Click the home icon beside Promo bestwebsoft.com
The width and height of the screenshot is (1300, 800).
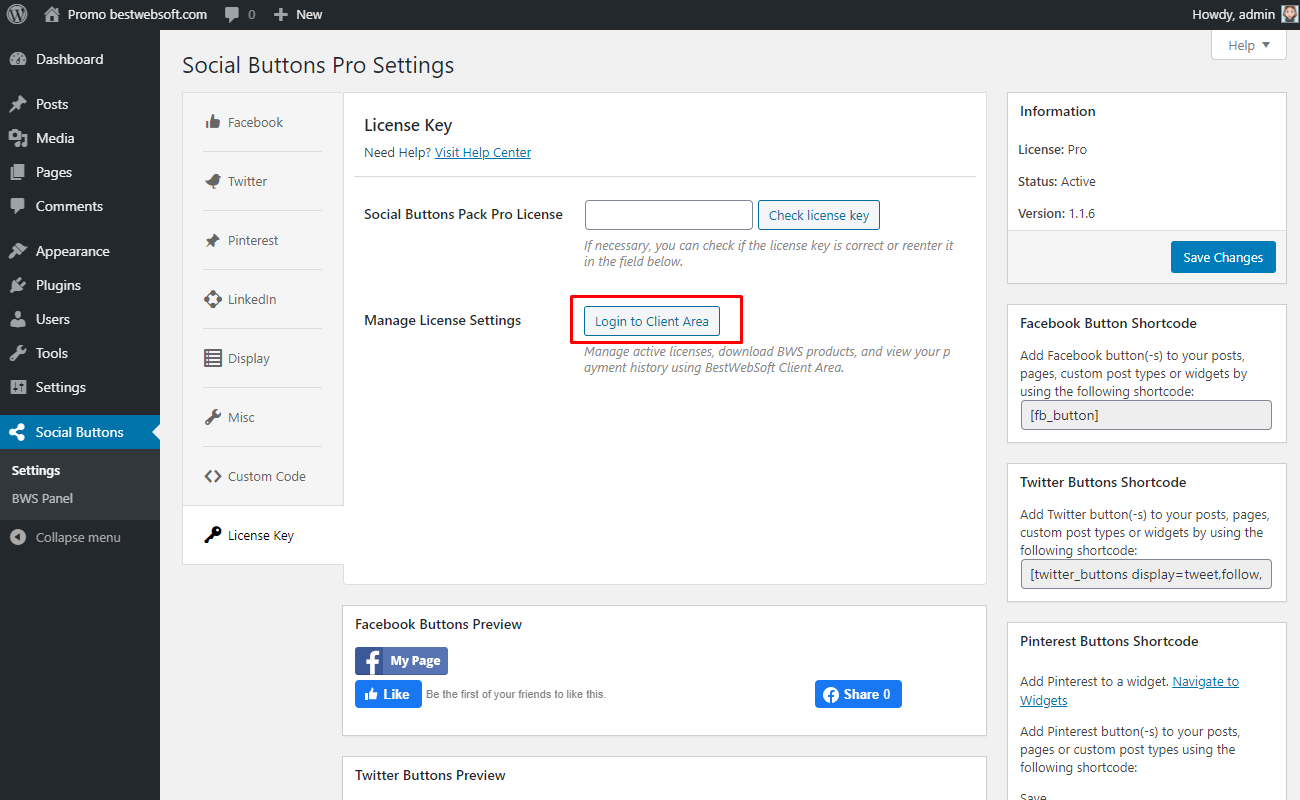(52, 14)
